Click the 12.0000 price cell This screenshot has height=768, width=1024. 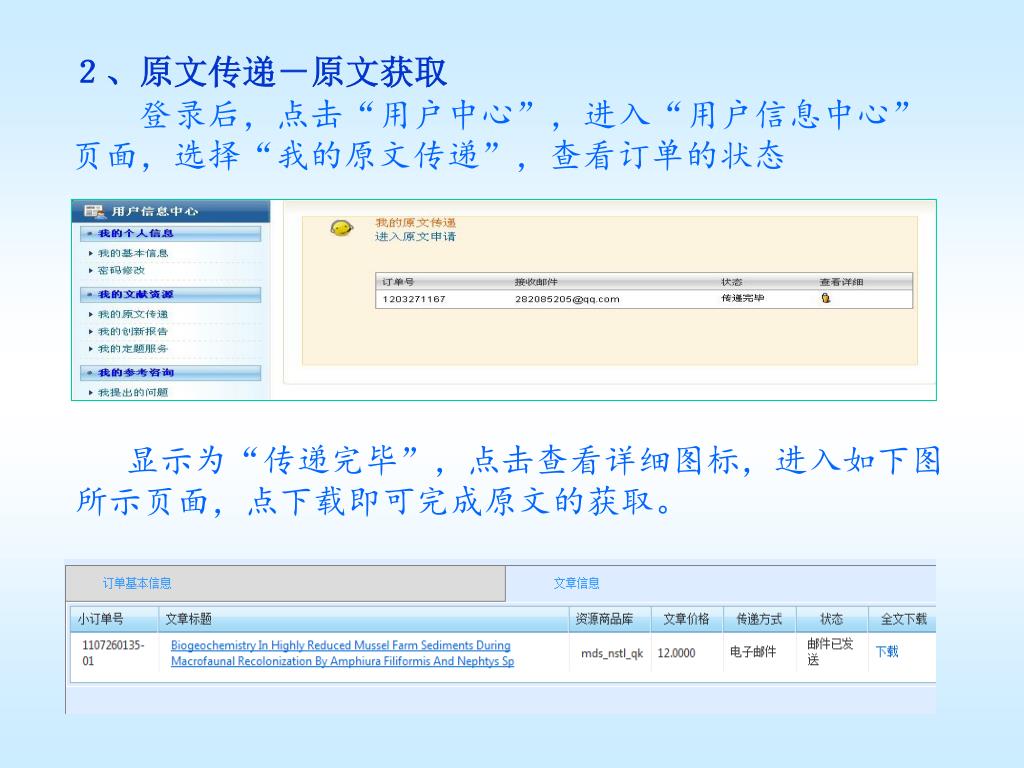coord(676,653)
